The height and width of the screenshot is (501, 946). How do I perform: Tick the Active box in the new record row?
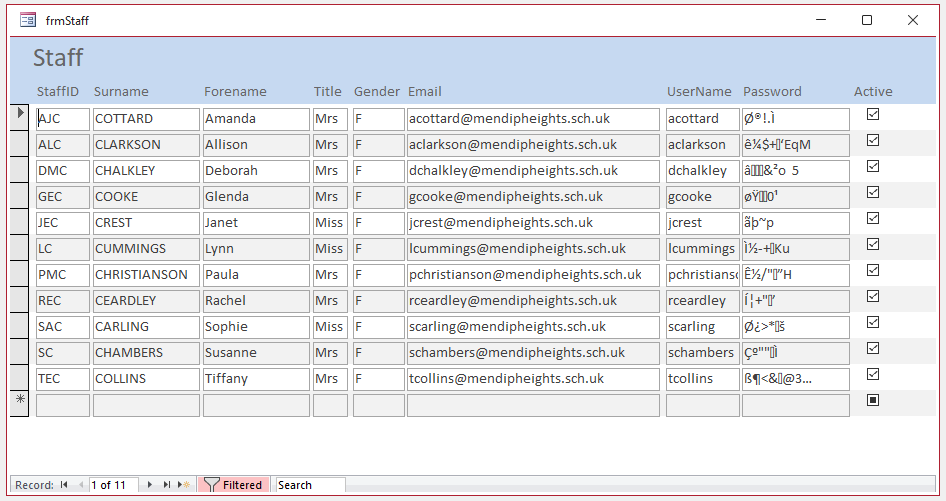click(872, 400)
